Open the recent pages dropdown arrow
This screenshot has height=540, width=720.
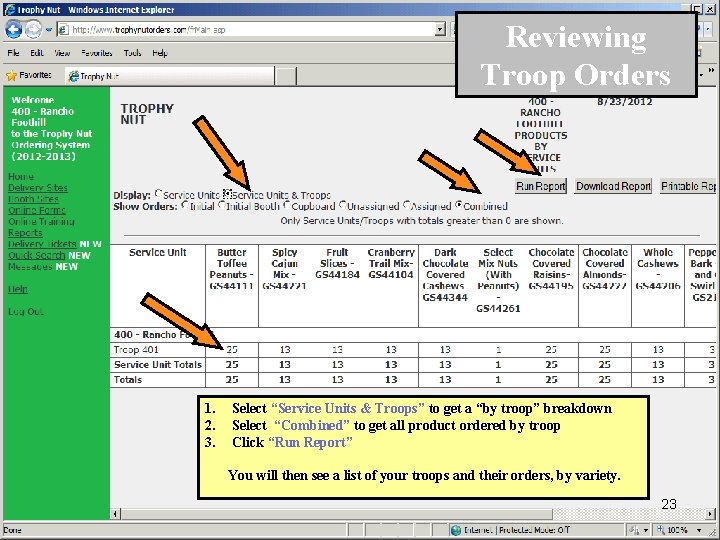(48, 30)
